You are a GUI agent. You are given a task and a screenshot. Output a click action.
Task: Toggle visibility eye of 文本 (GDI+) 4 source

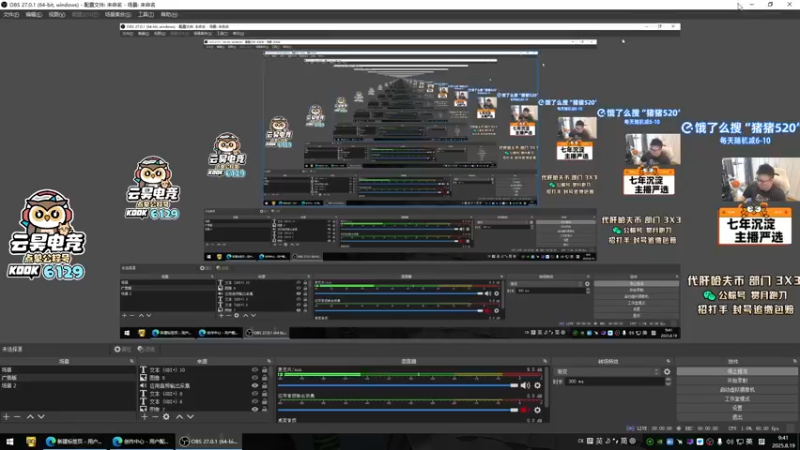tap(255, 401)
